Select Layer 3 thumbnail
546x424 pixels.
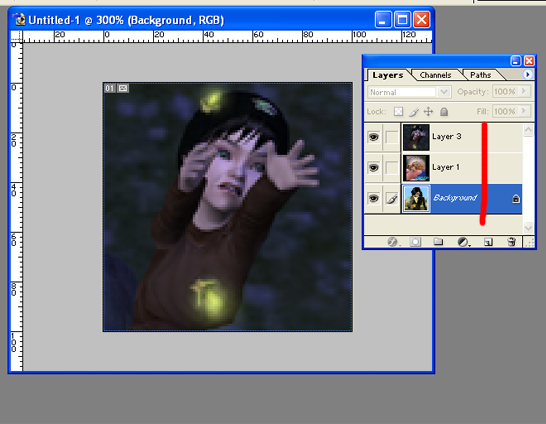click(416, 137)
